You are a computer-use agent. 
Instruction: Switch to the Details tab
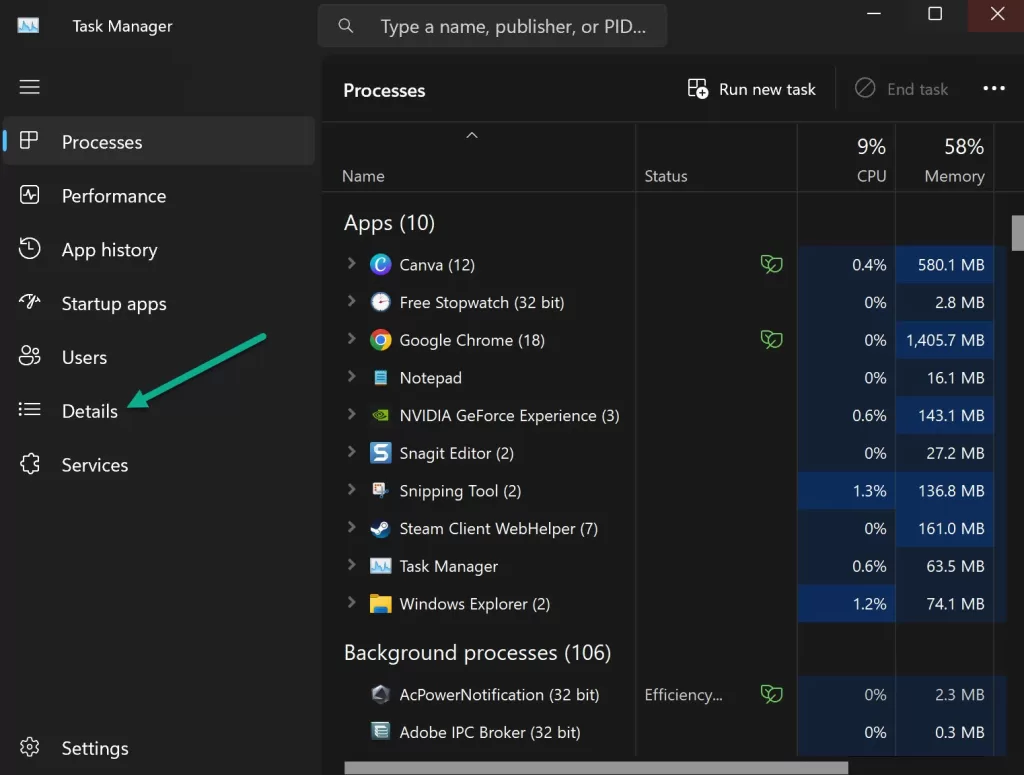[x=159, y=411]
